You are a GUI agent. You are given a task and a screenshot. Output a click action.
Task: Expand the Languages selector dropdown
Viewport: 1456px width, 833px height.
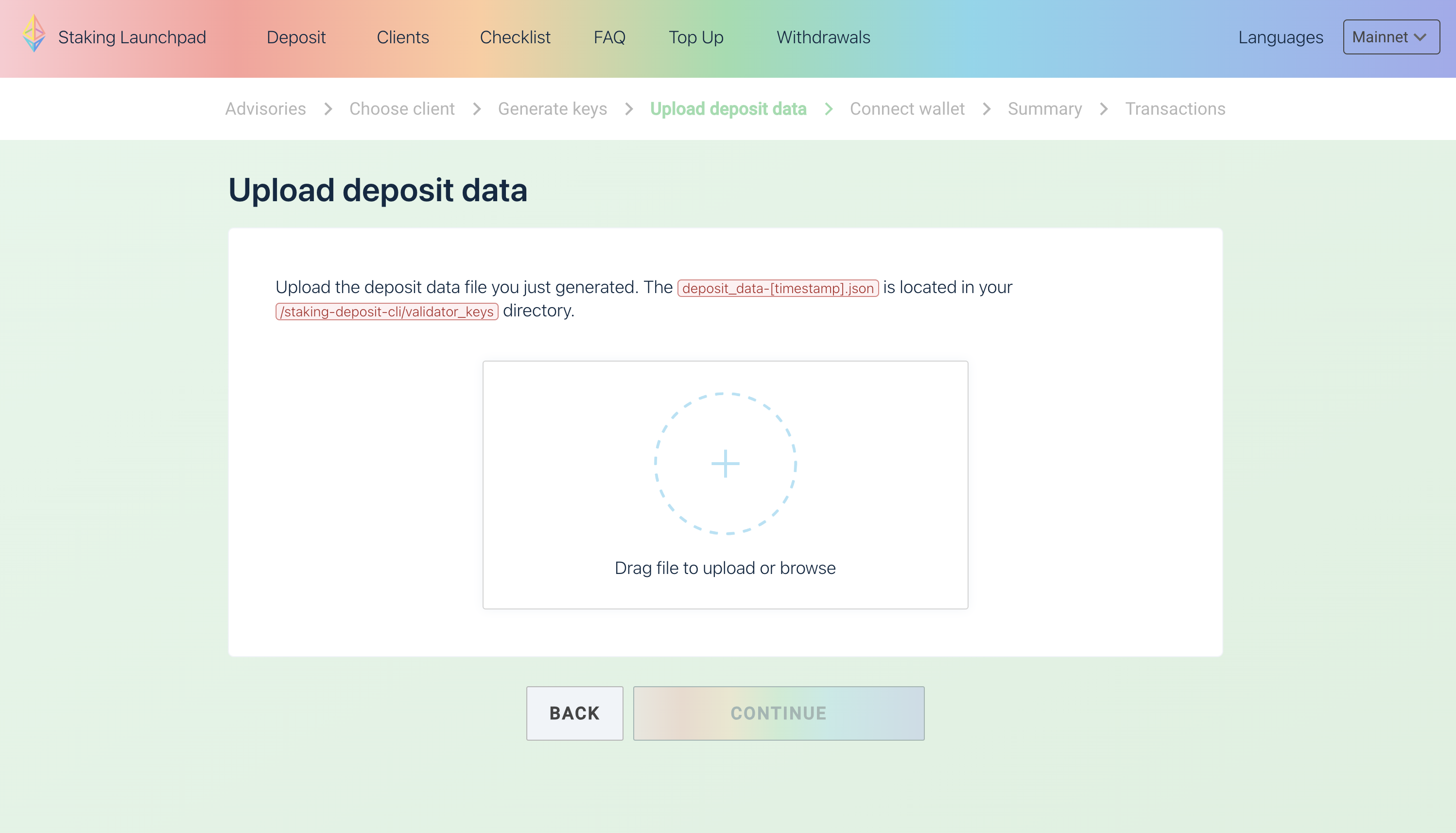1280,37
